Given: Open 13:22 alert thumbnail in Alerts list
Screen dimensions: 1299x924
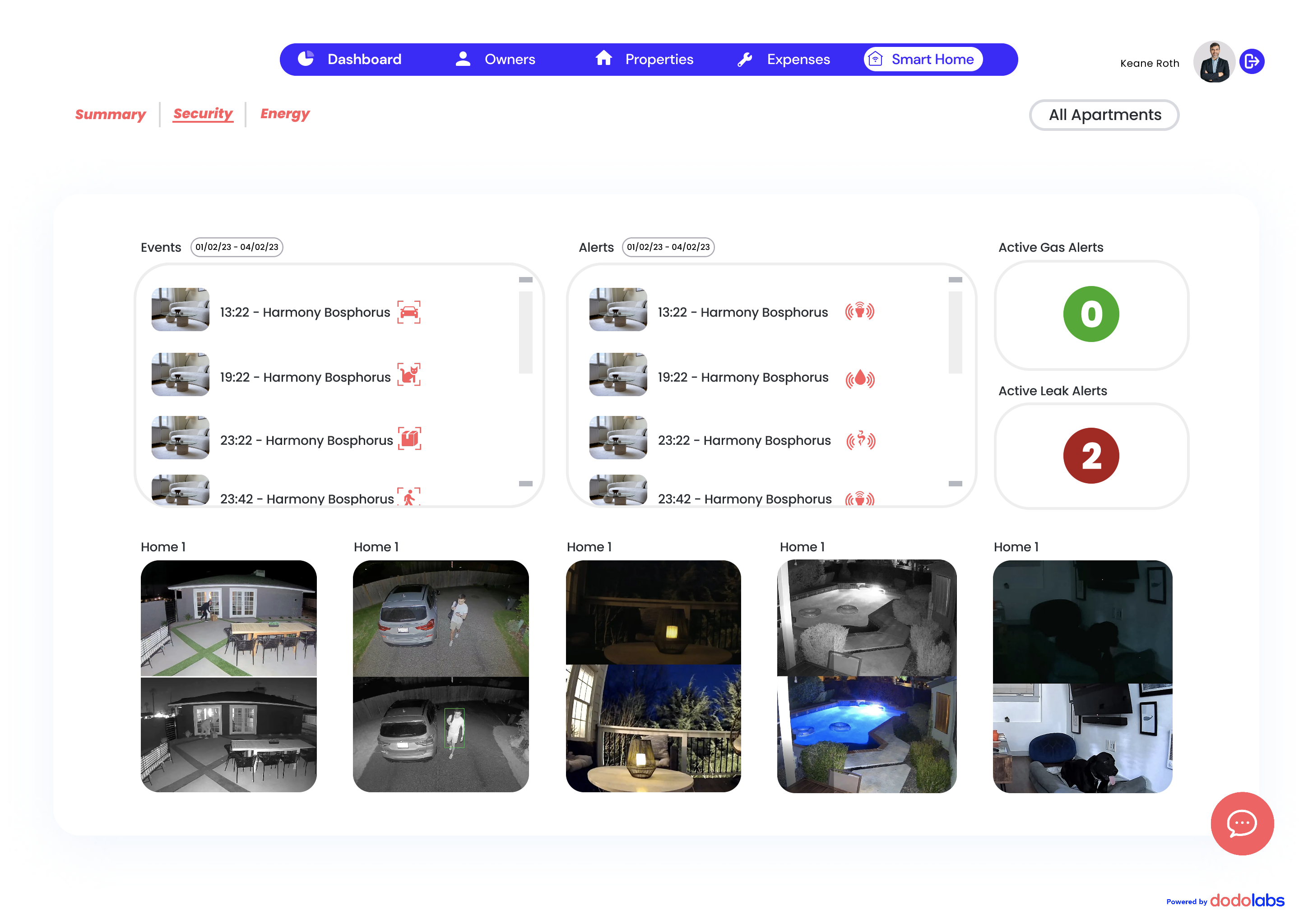Looking at the screenshot, I should pyautogui.click(x=617, y=309).
